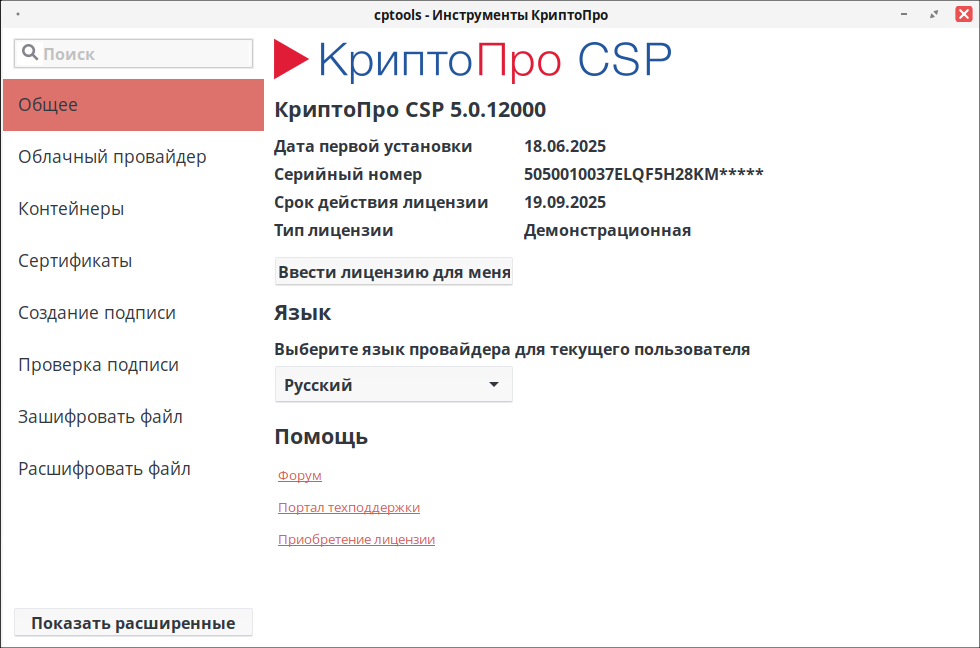
Task: Click the serial number value 5050010037ELQF5H28KM*****
Action: 643,174
